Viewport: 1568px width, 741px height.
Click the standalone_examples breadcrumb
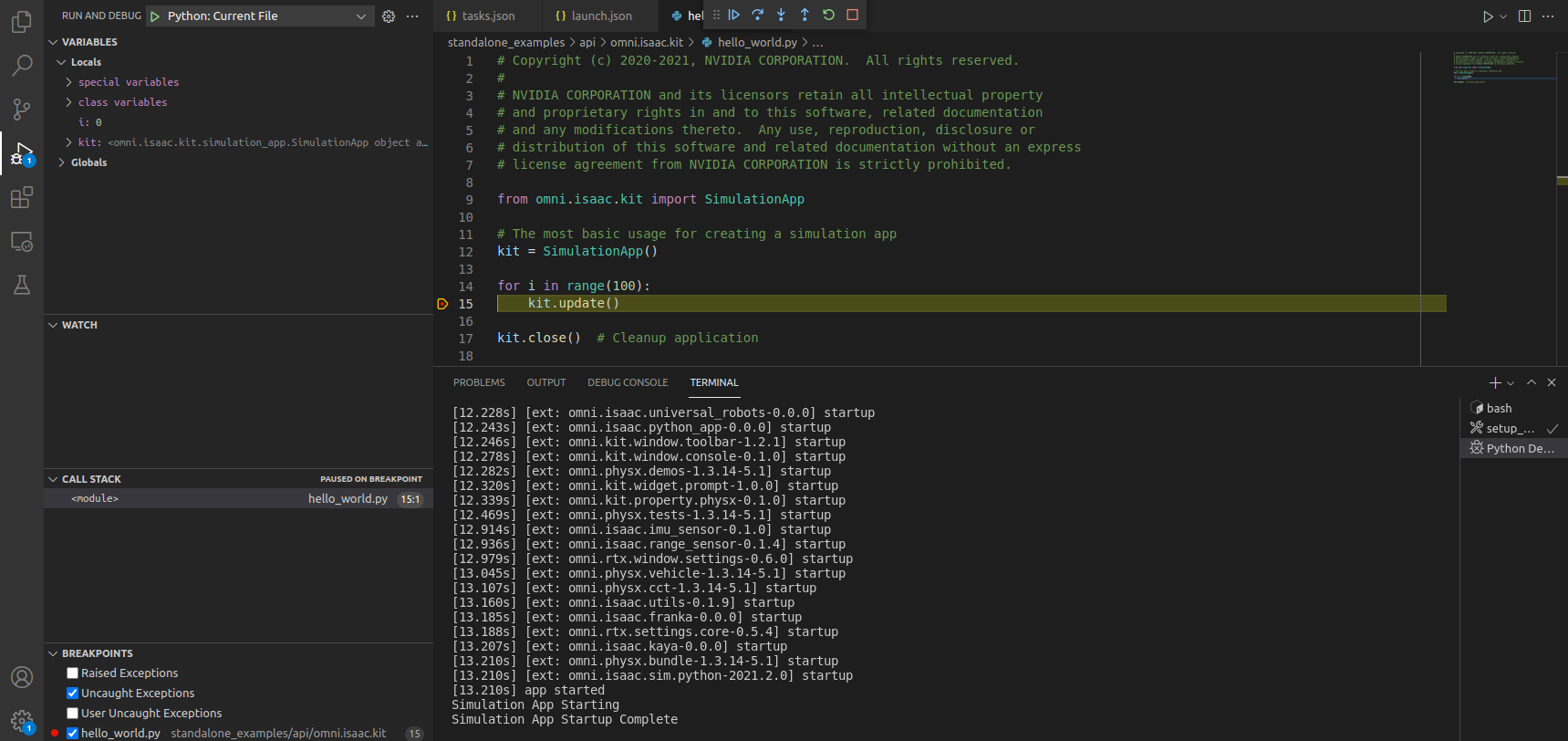click(x=506, y=42)
